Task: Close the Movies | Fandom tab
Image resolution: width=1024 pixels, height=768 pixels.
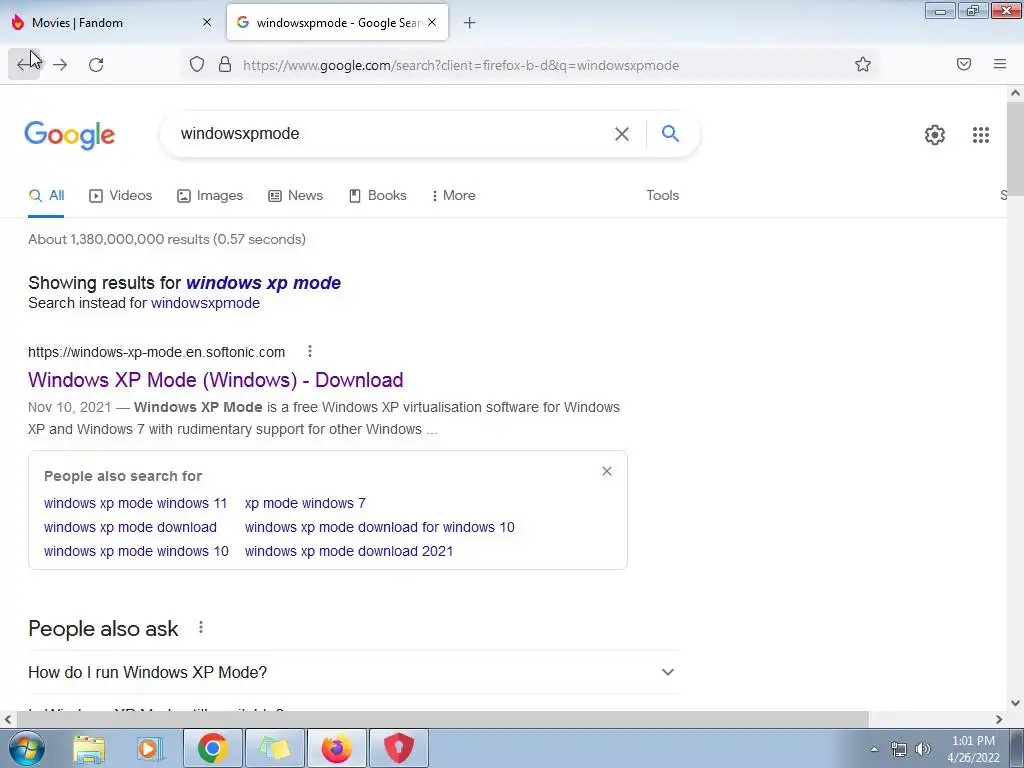Action: pyautogui.click(x=207, y=22)
